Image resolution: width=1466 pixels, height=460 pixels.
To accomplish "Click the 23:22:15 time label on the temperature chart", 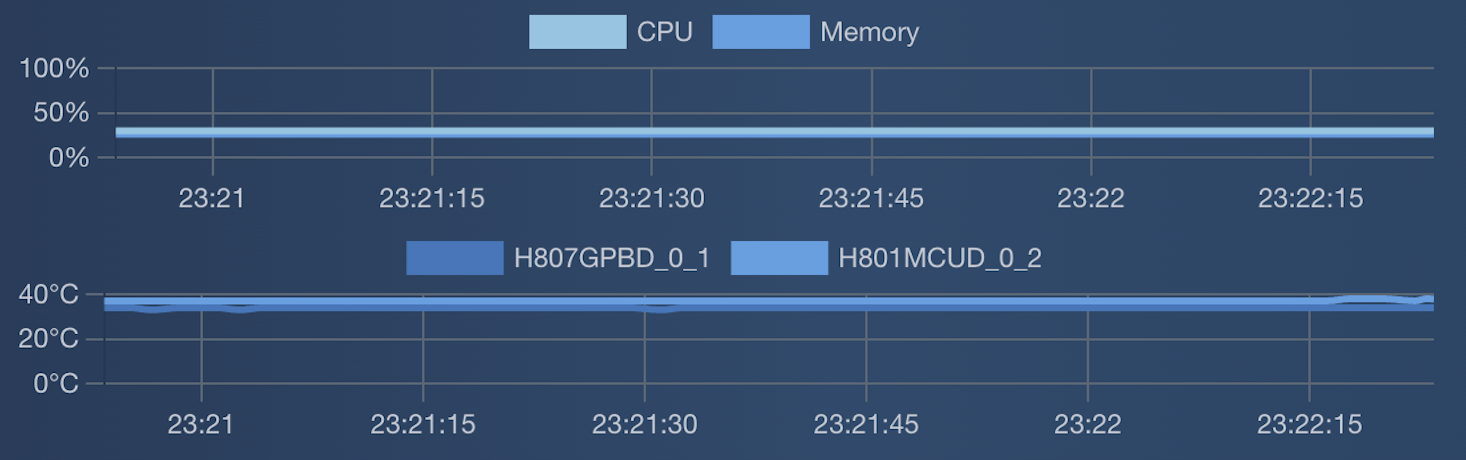I will 1309,424.
